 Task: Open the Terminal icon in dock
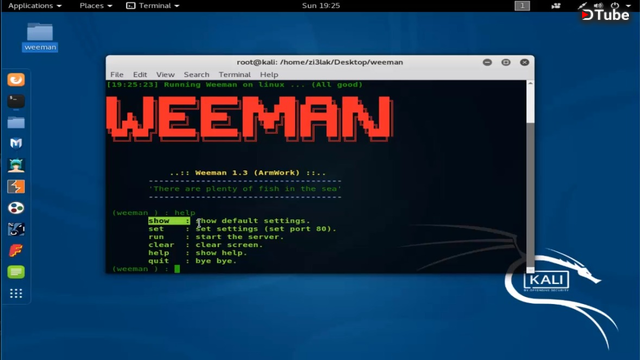(x=16, y=101)
